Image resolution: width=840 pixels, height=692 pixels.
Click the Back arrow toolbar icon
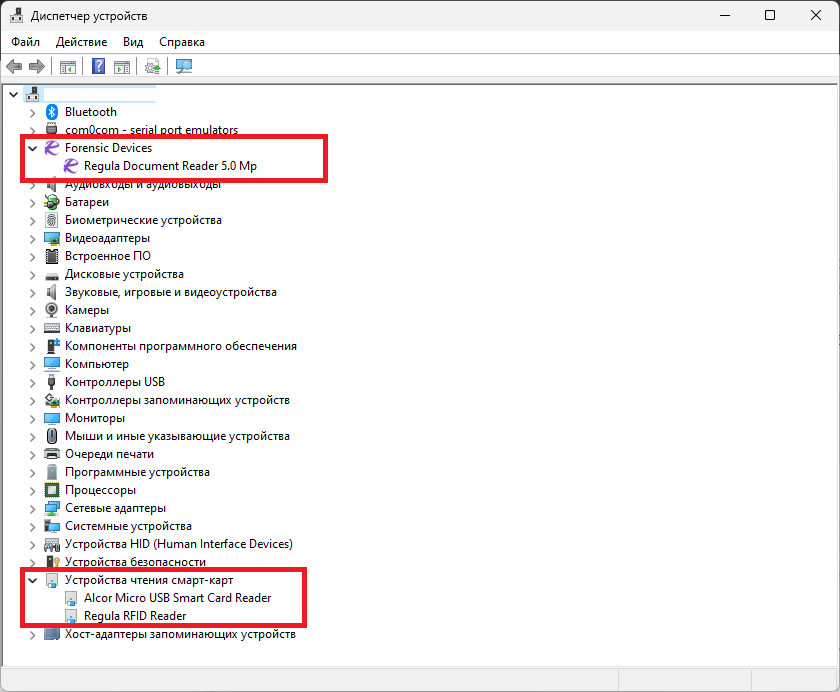(x=14, y=67)
